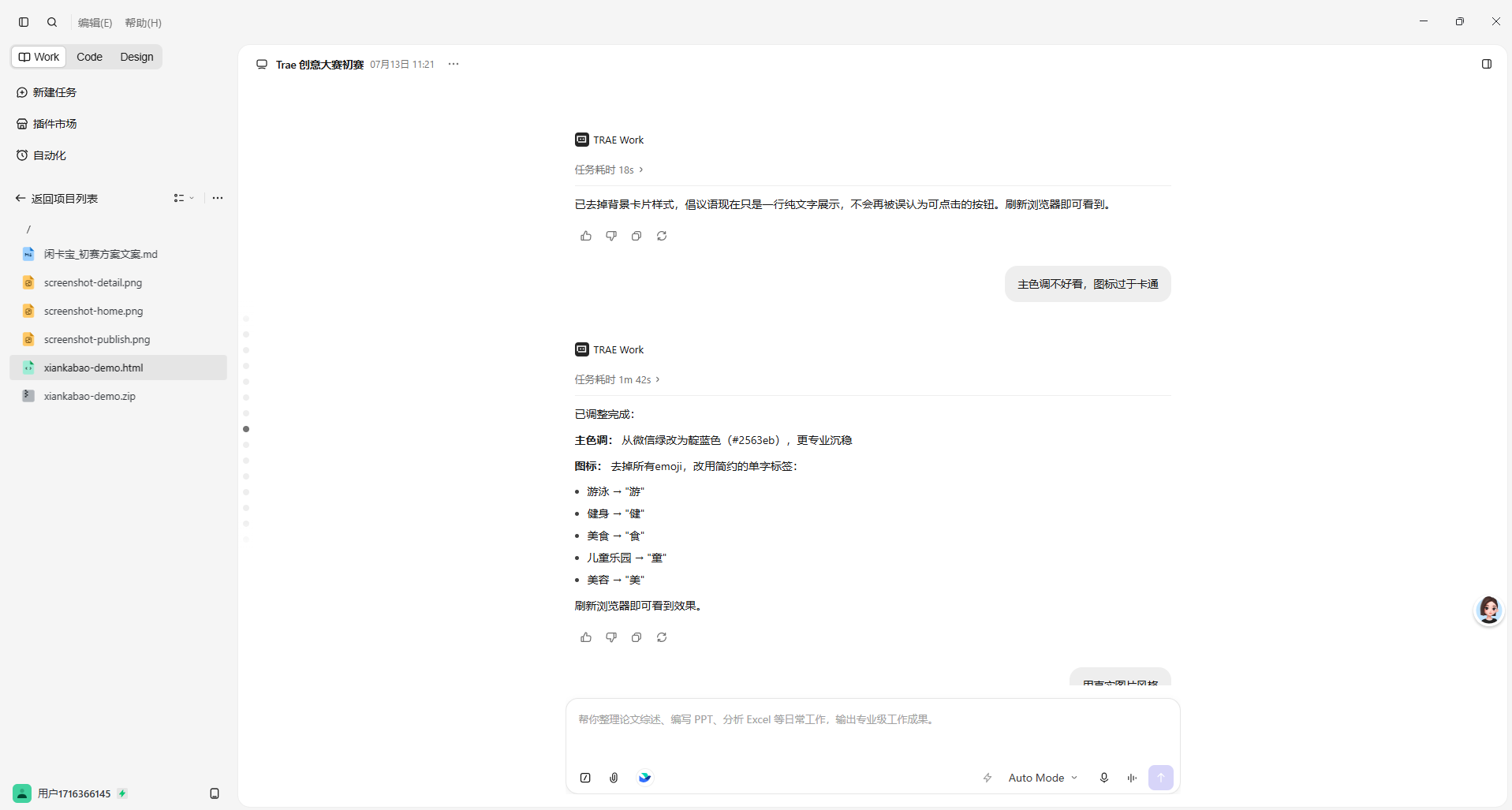Open the floating assistant avatar

click(1489, 610)
